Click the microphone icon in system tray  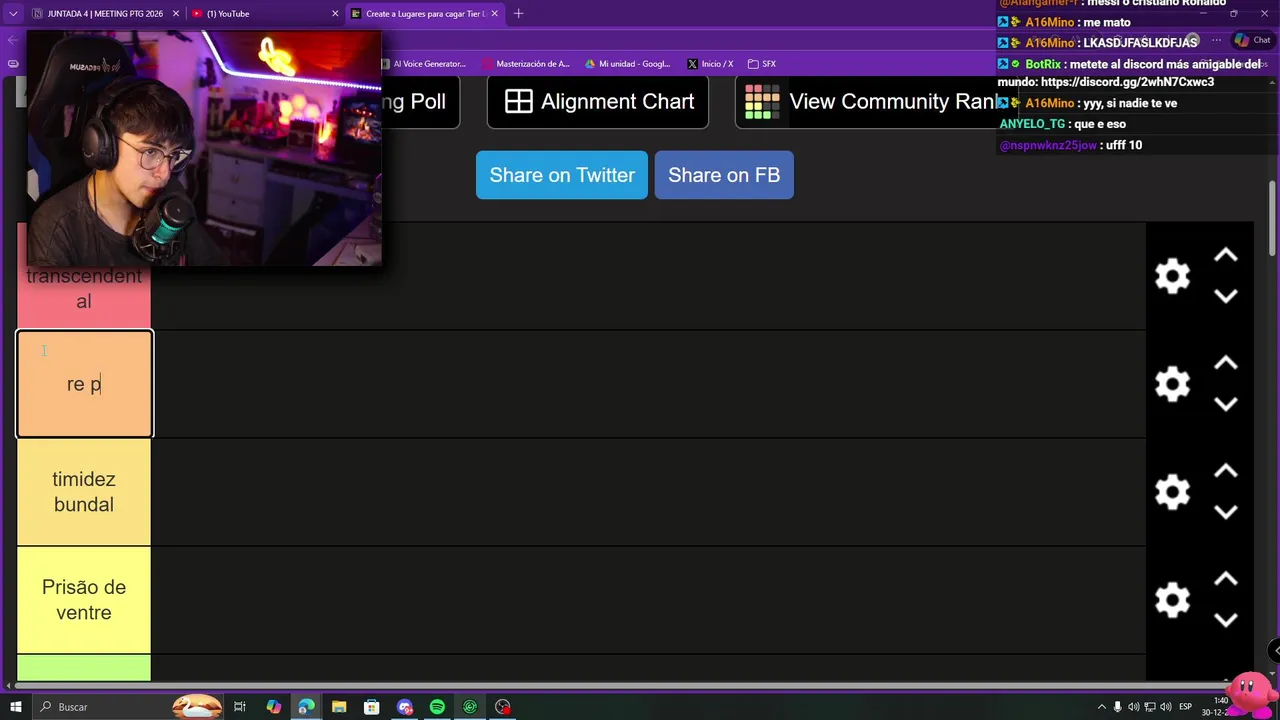pos(1118,707)
